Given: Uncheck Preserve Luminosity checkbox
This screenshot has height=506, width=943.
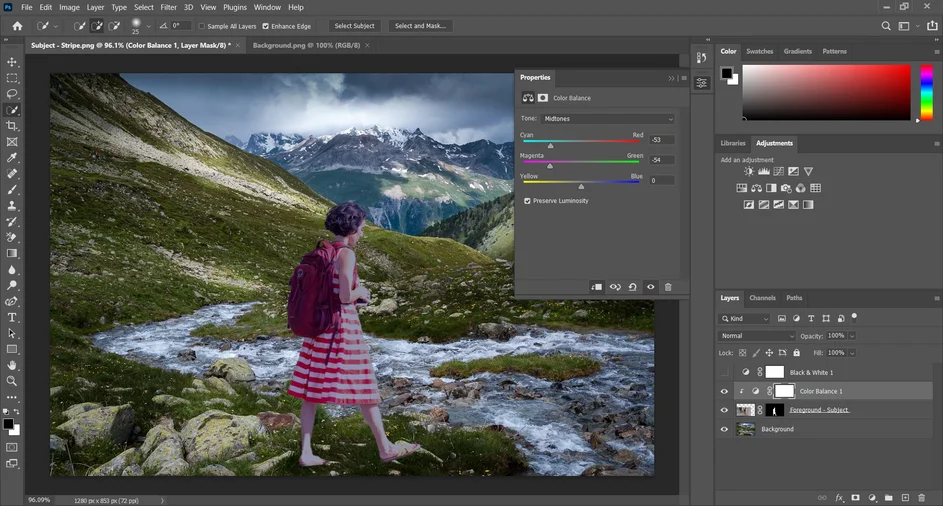Looking at the screenshot, I should point(528,201).
